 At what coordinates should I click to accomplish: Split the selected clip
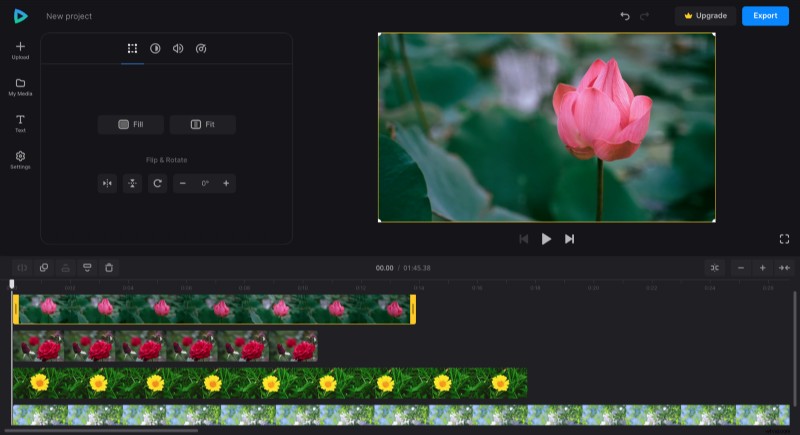point(22,268)
